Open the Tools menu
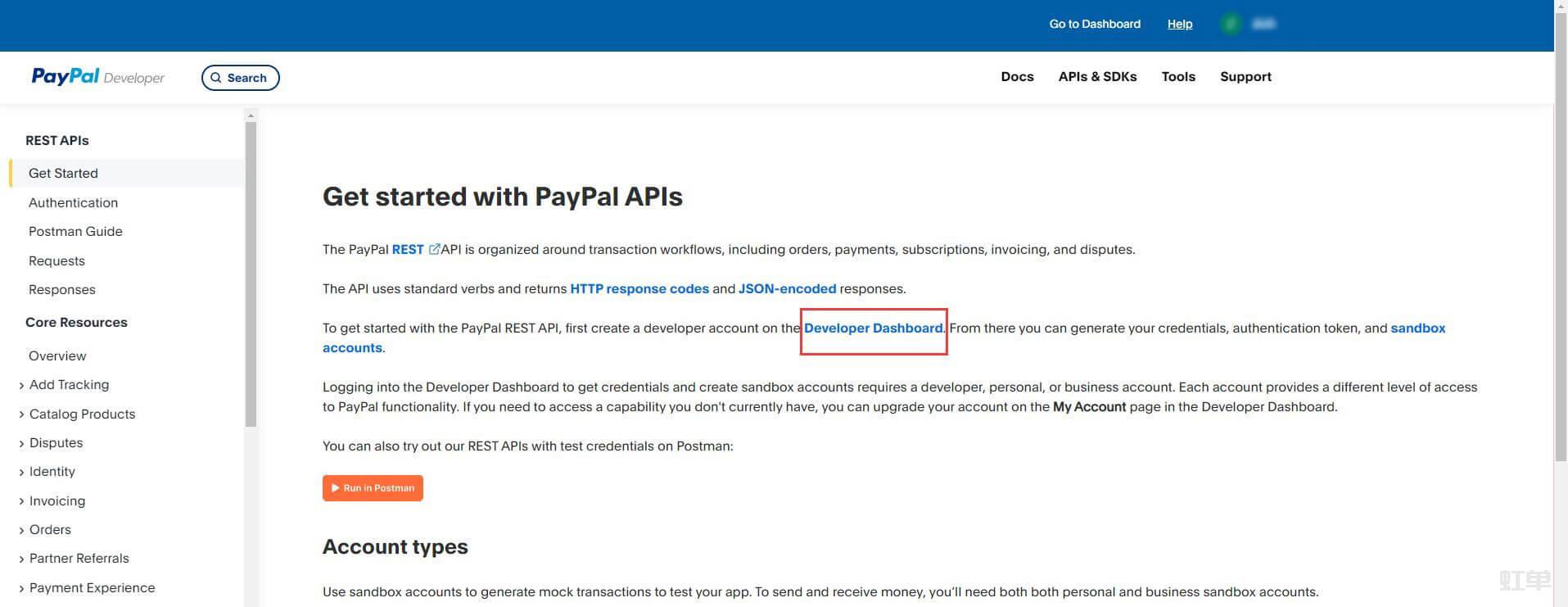Image resolution: width=1568 pixels, height=607 pixels. 1178,77
